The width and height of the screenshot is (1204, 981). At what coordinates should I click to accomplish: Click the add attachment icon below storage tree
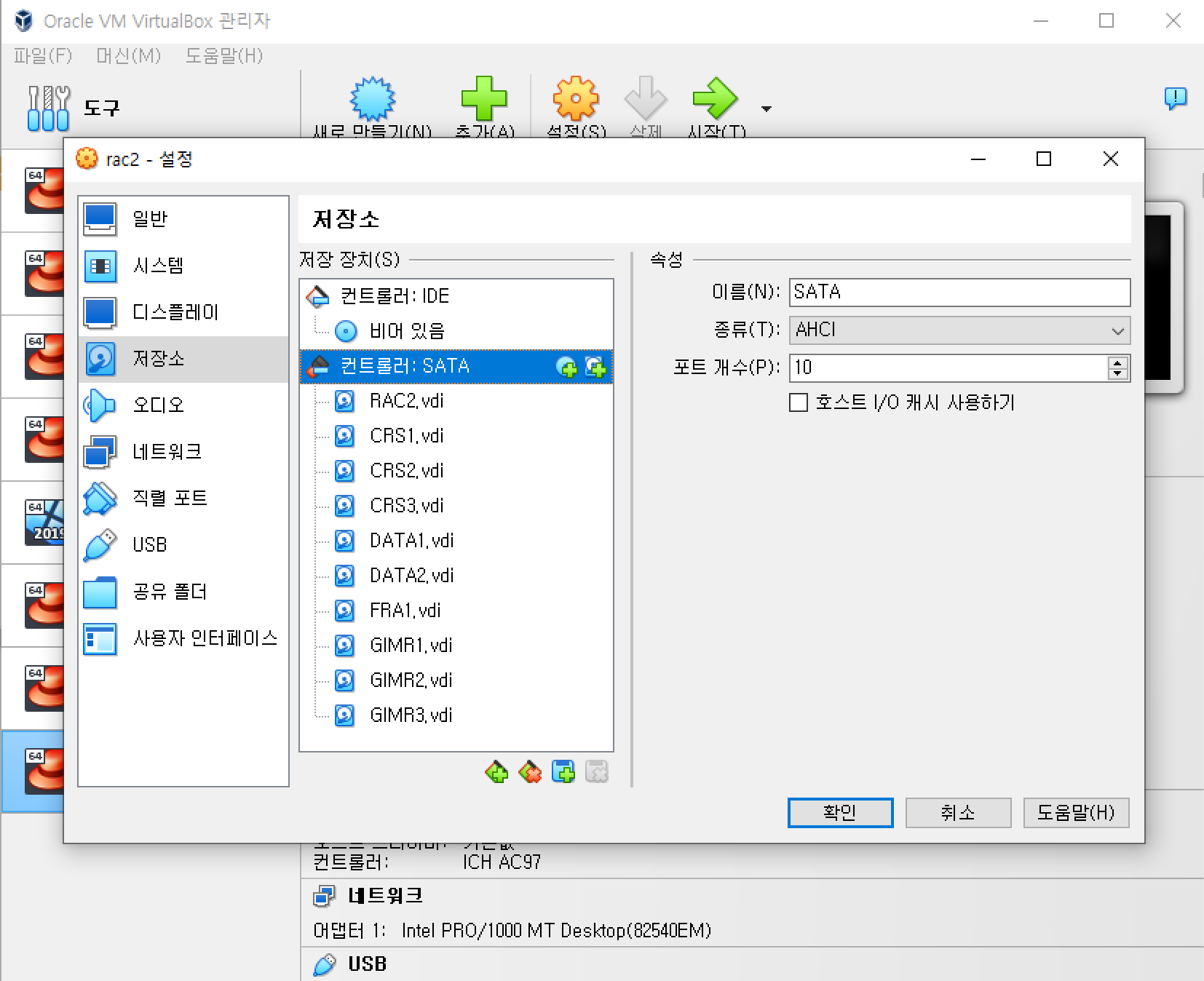(x=563, y=771)
